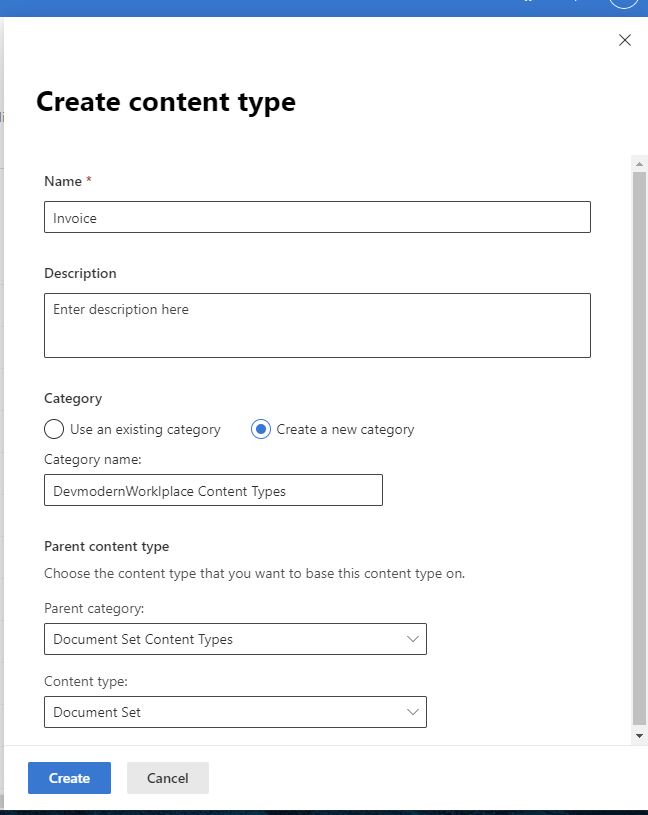This screenshot has height=815, width=648.
Task: Select the Use an existing category radio
Action: 54,429
